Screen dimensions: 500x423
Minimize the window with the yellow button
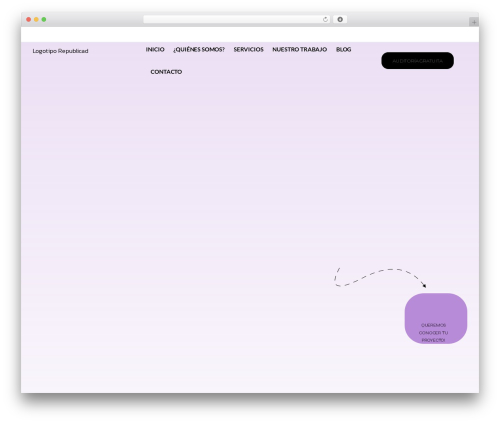36,20
